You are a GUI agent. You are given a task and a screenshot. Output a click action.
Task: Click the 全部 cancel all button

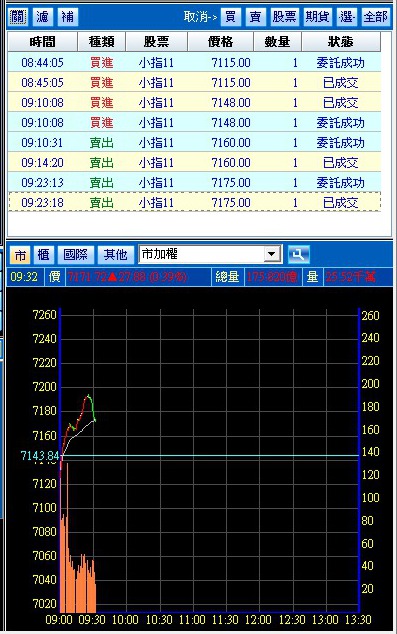376,17
